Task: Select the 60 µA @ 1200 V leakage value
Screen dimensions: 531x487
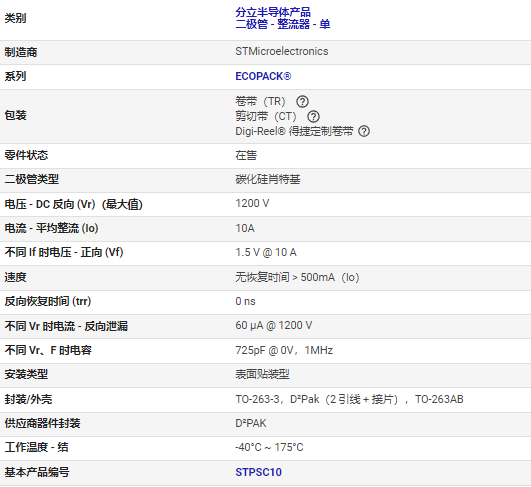Action: pos(274,325)
